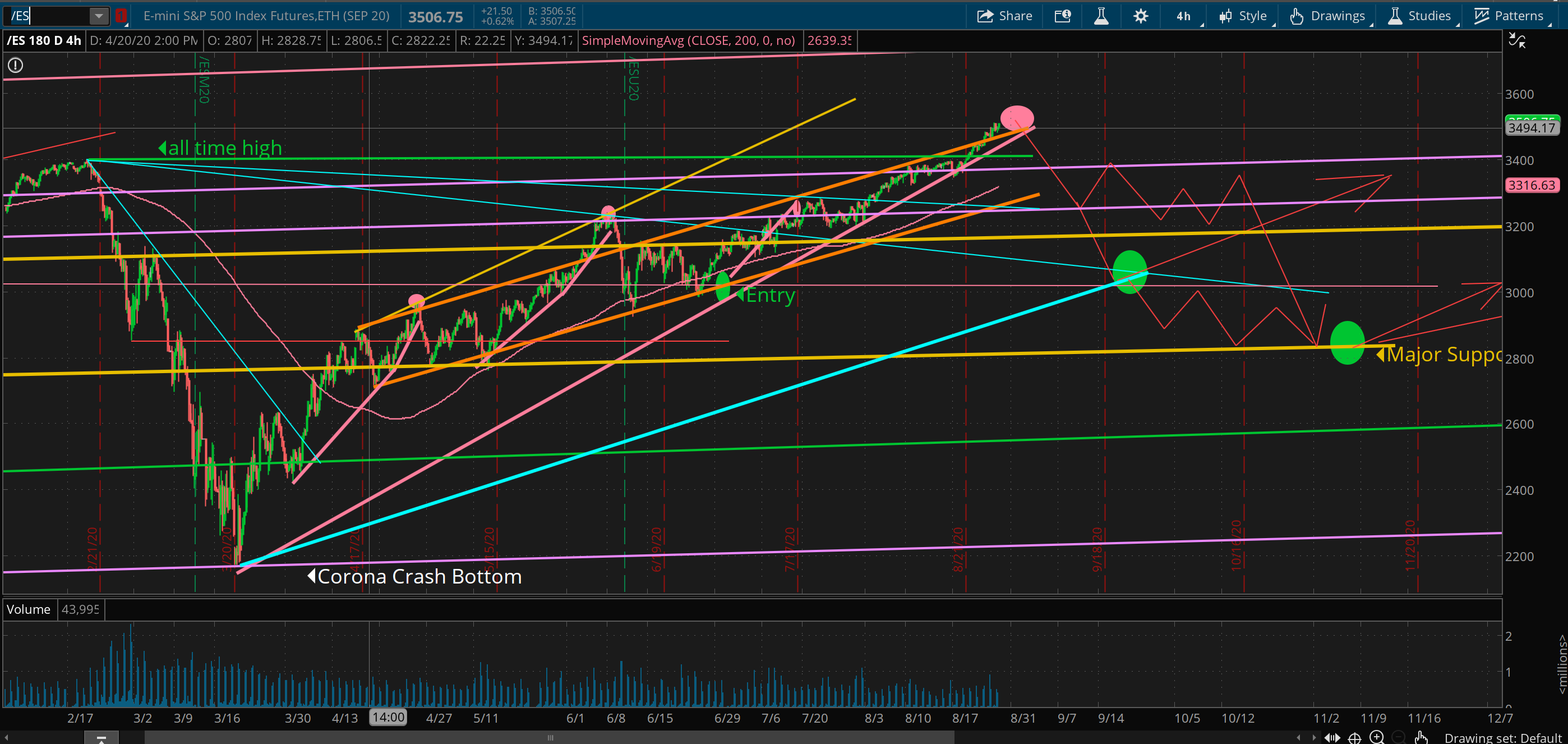Click scroll right arrow on time axis
1568x744 pixels.
point(1313,737)
